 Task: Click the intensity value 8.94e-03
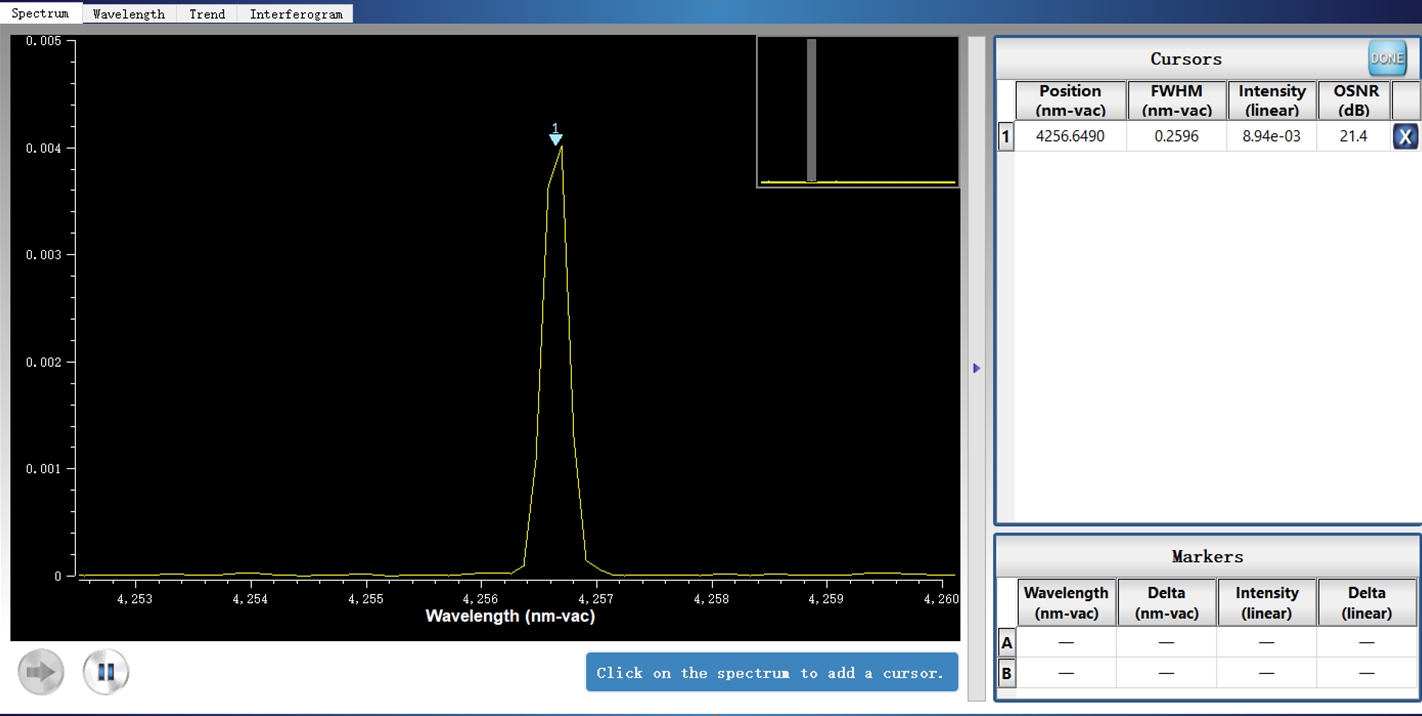[1271, 136]
